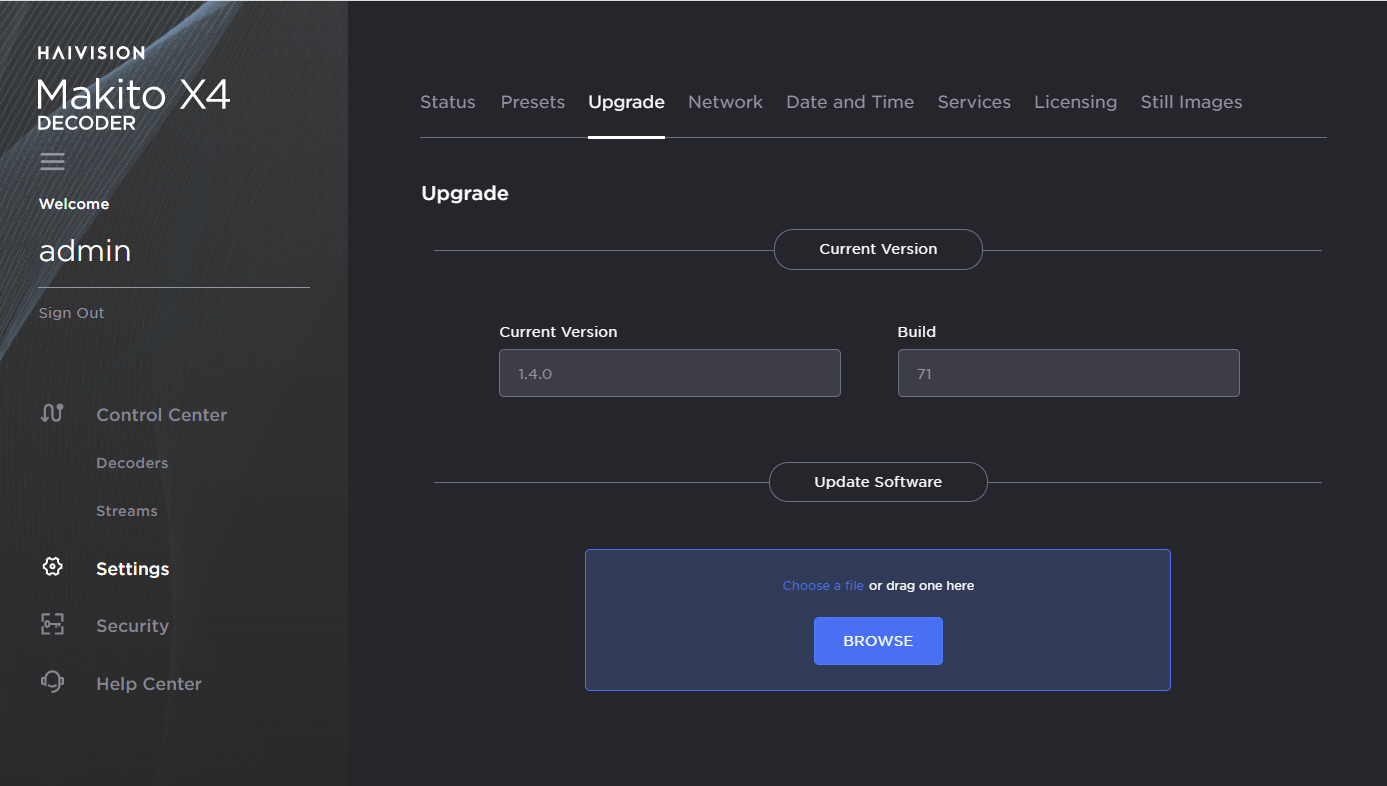Open the Date and Time tab
The image size is (1387, 786).
[x=850, y=102]
